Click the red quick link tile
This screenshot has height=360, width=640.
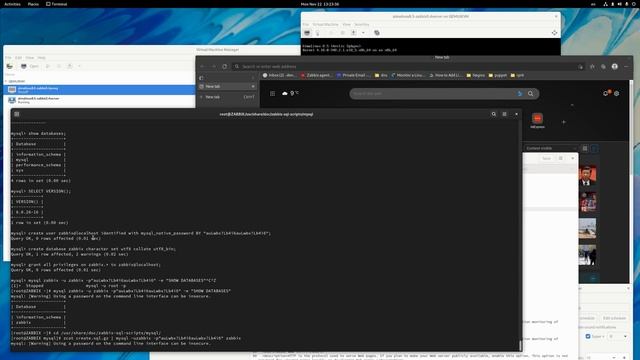point(538,118)
